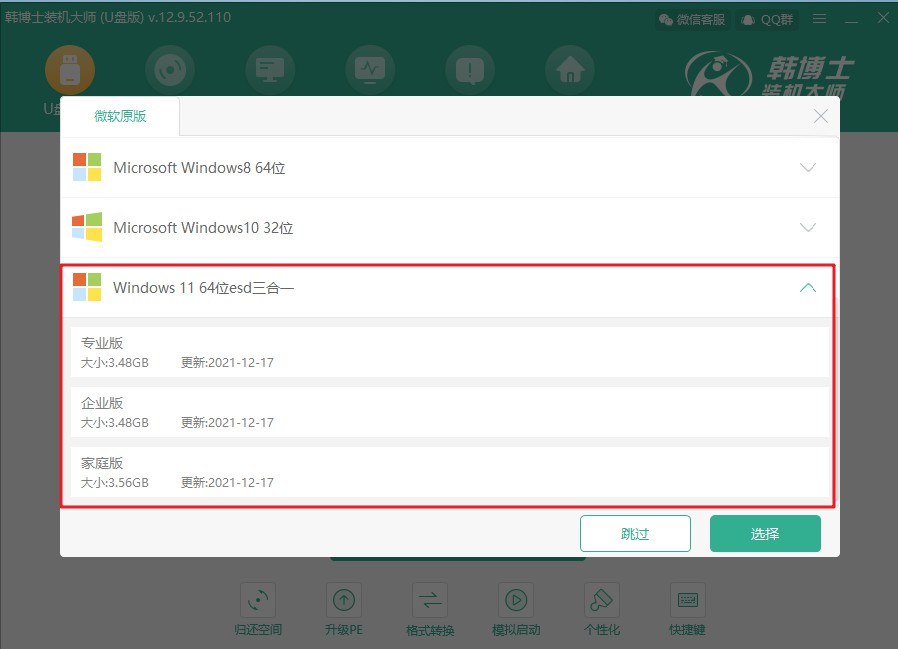The height and width of the screenshot is (649, 898).
Task: Expand Microsoft Windows10 32位 chevron
Action: click(808, 228)
